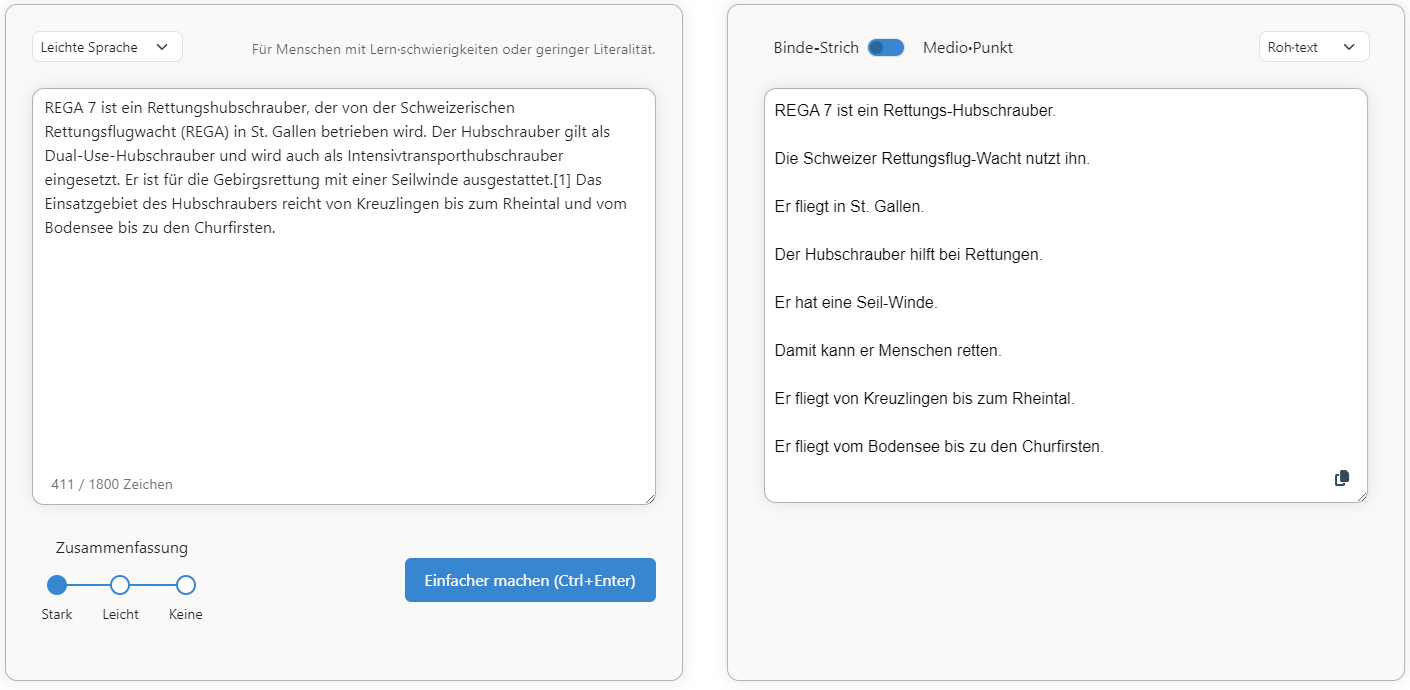The image size is (1410, 690).
Task: Click the line 'Die Schweizer Rettungsflug-Wacht nutzt ihn.'
Action: coord(932,158)
